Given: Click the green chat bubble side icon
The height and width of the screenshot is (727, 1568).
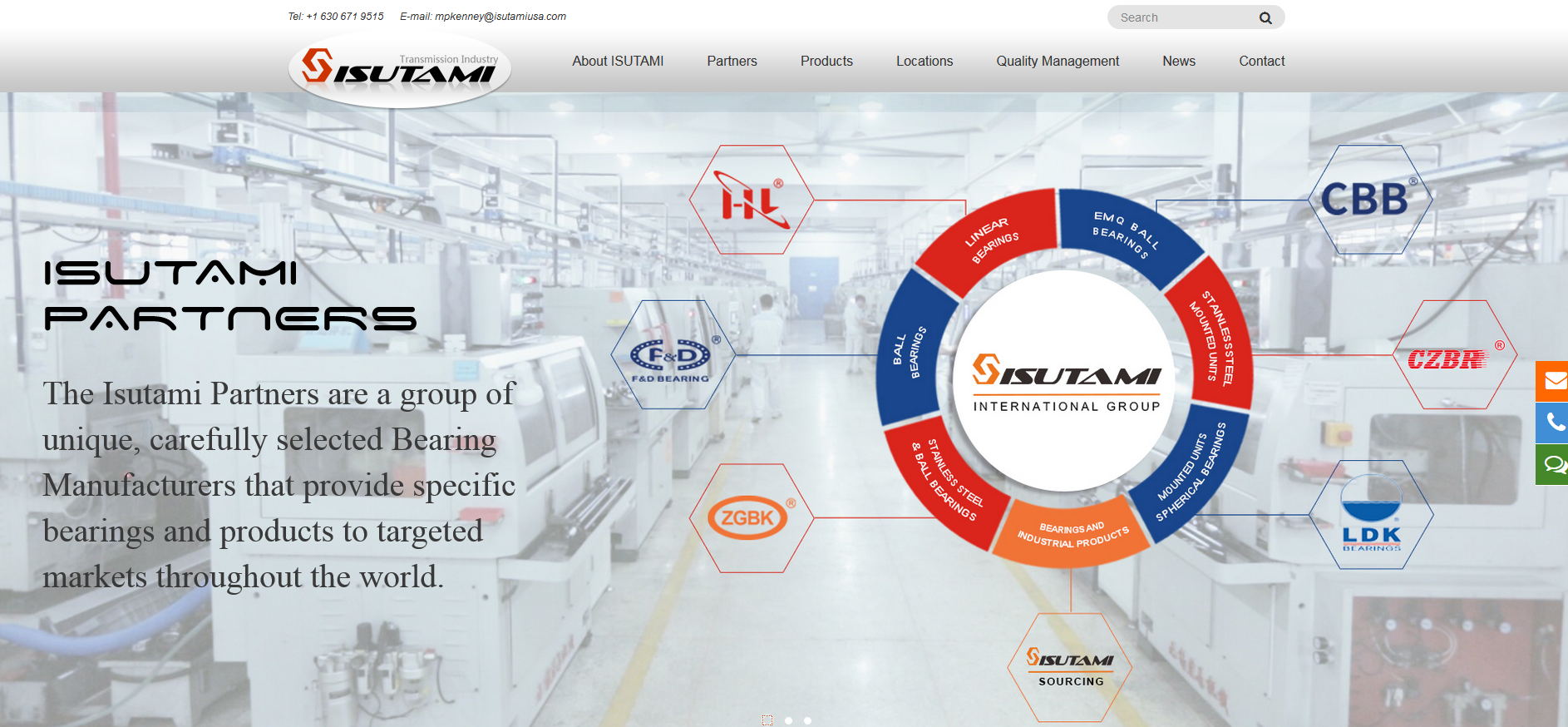Looking at the screenshot, I should pos(1552,464).
